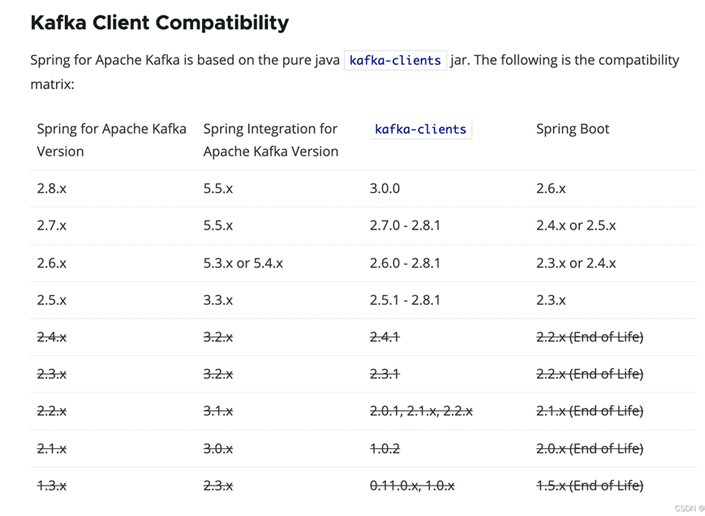Image resolution: width=705 pixels, height=516 pixels.
Task: Click the 3.3.x Spring Integration cell
Action: point(218,299)
